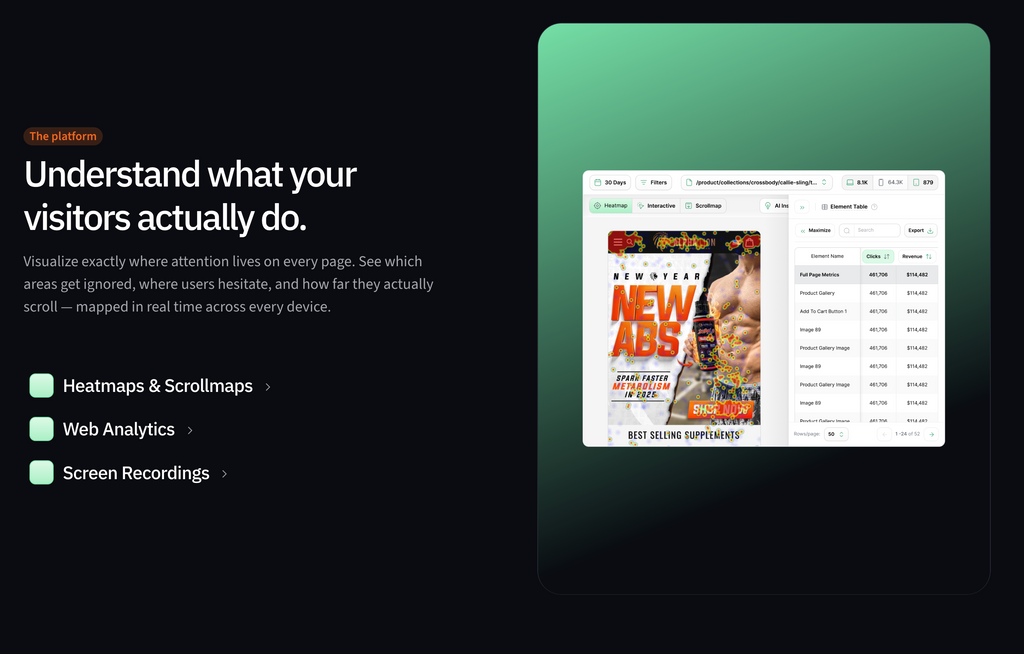
Task: Select the Full Page Metrics row
Action: 866,274
